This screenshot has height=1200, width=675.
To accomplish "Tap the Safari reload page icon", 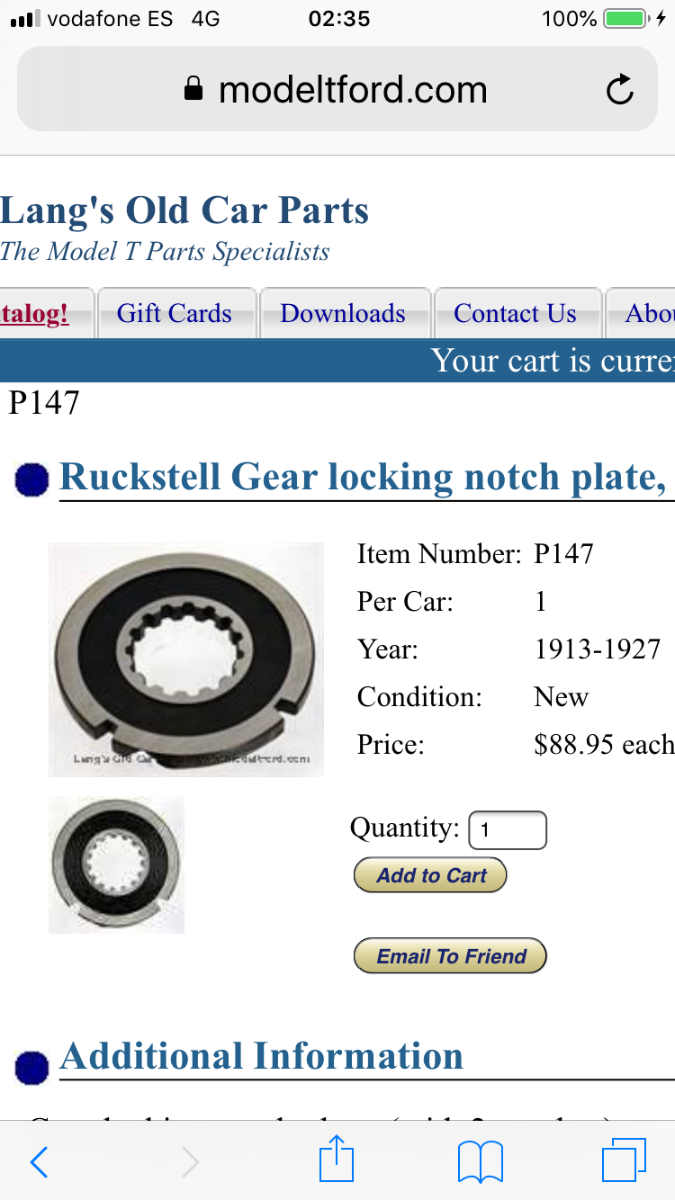I will 620,90.
